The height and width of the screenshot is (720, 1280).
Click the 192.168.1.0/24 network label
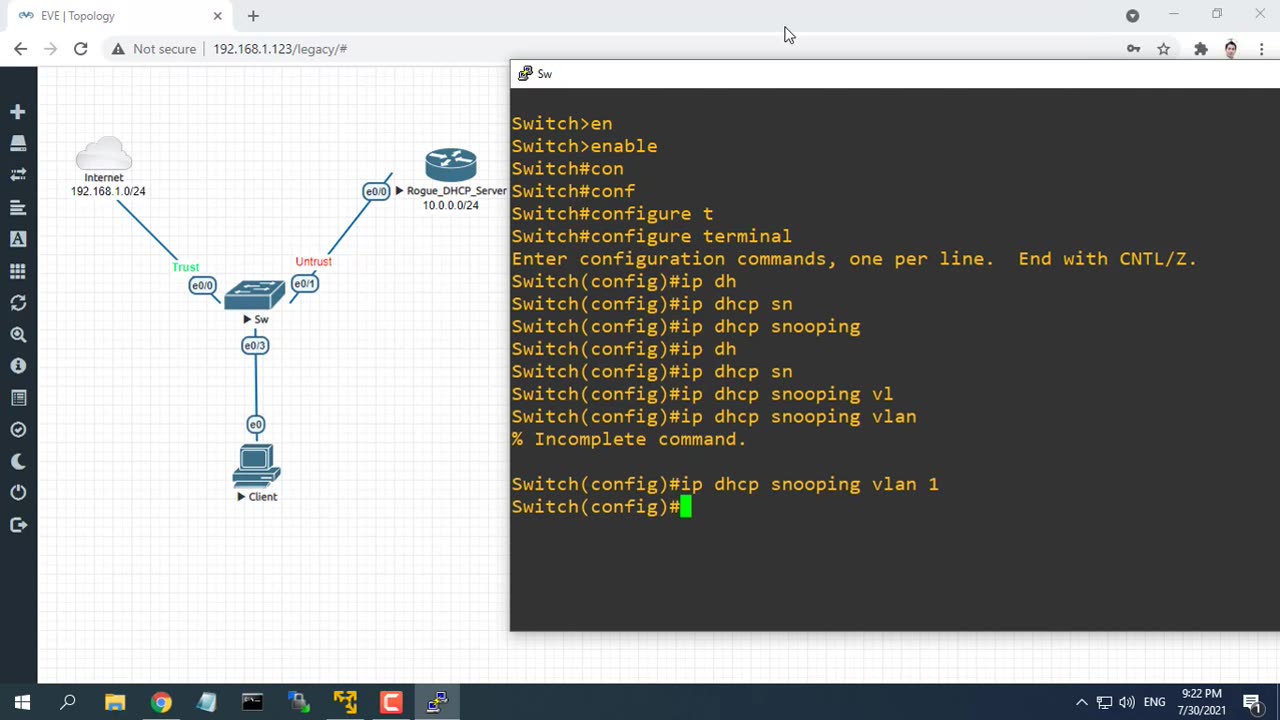click(108, 191)
